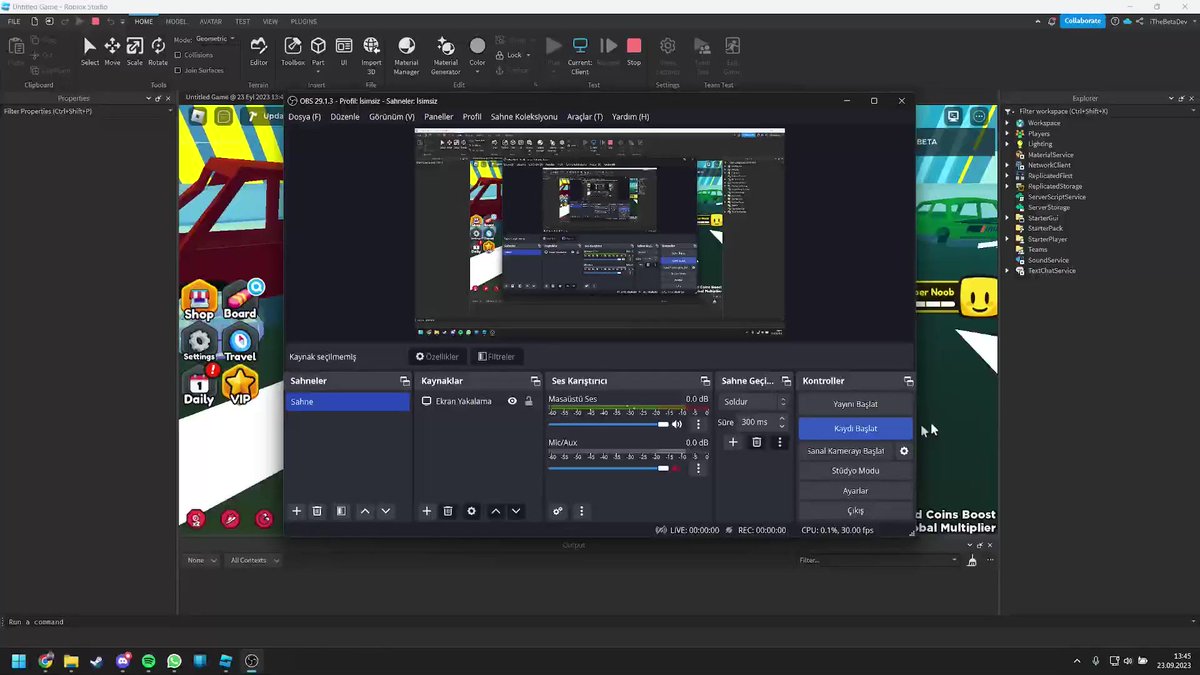The image size is (1200, 675).
Task: Adjust the Masaüstü Ses volume slider
Action: [x=608, y=425]
